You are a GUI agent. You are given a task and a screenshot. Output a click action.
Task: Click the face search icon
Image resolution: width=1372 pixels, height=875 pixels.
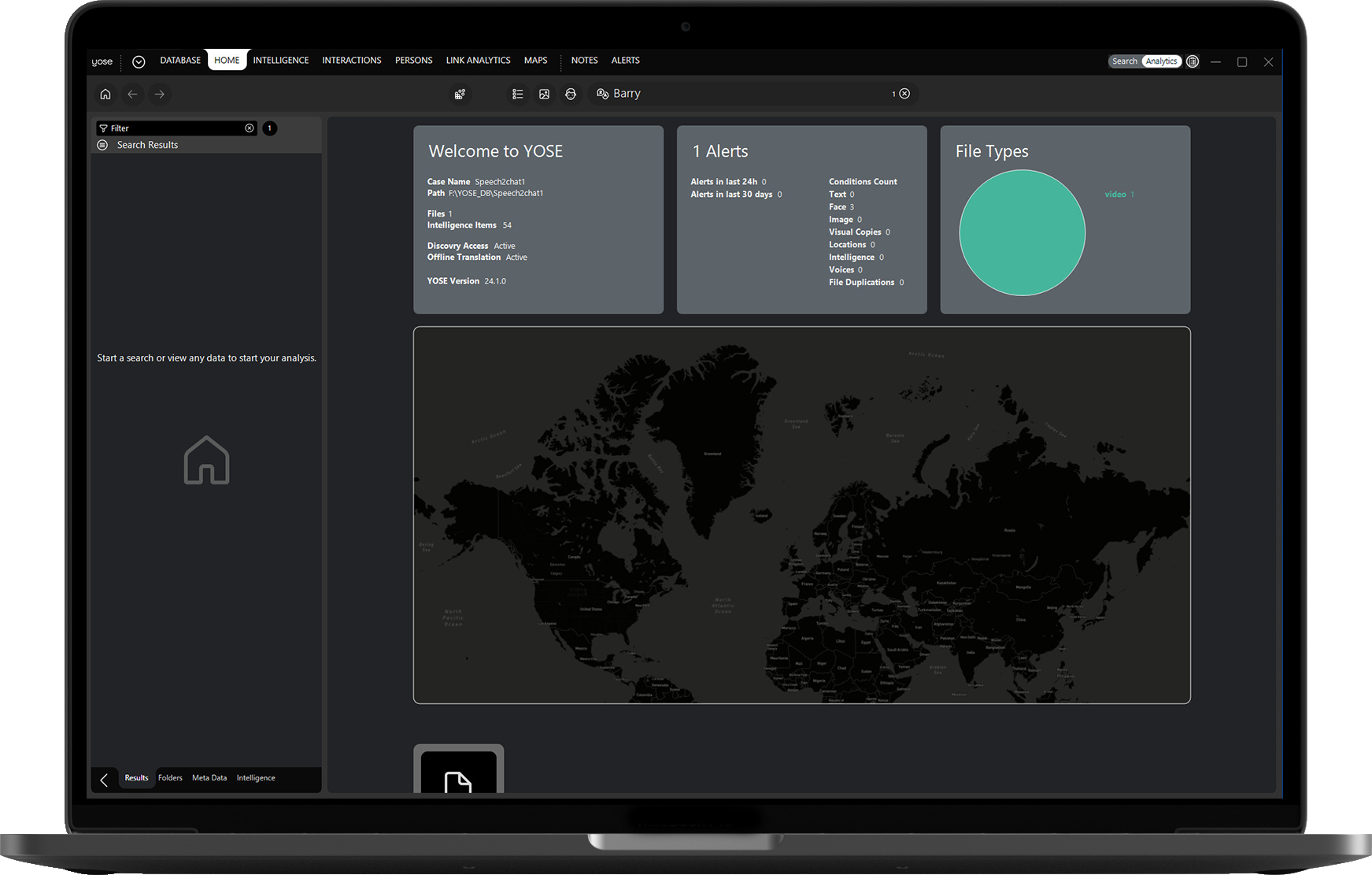click(x=571, y=95)
